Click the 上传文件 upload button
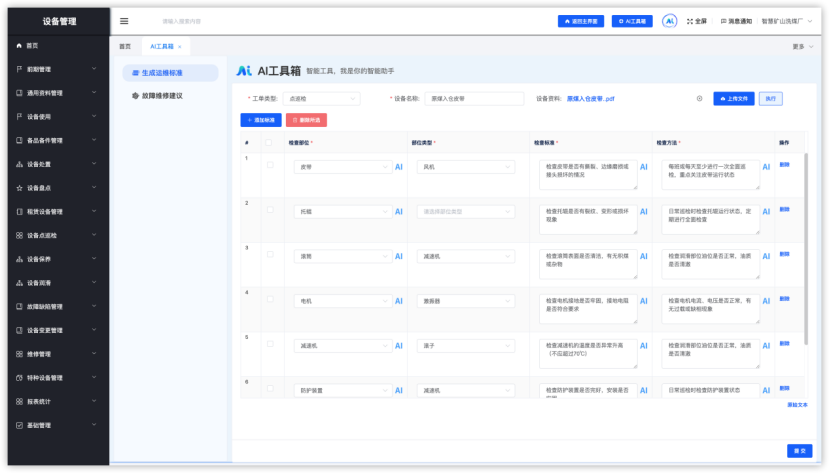The image size is (830, 474). [x=734, y=99]
